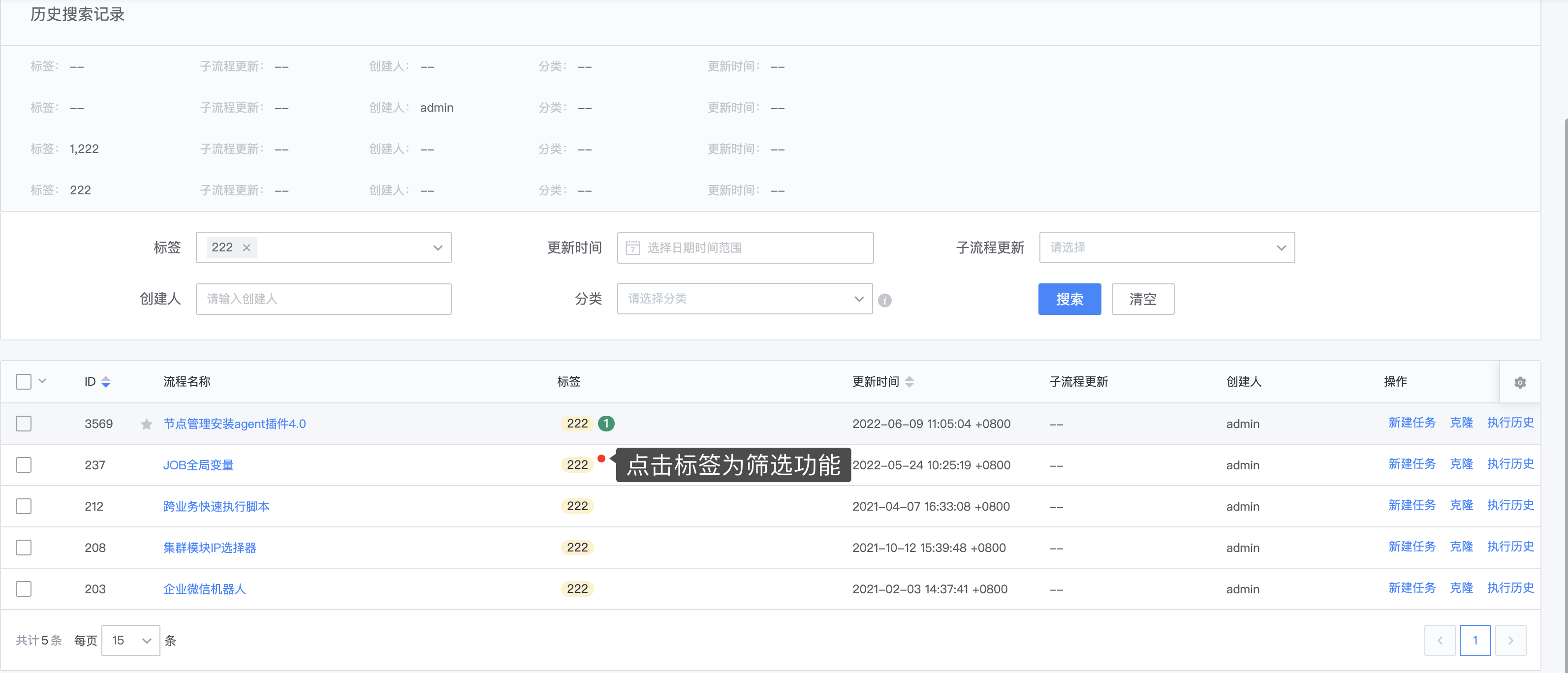Check the checkbox for row ID 203
Image resolution: width=1568 pixels, height=673 pixels.
coord(23,588)
